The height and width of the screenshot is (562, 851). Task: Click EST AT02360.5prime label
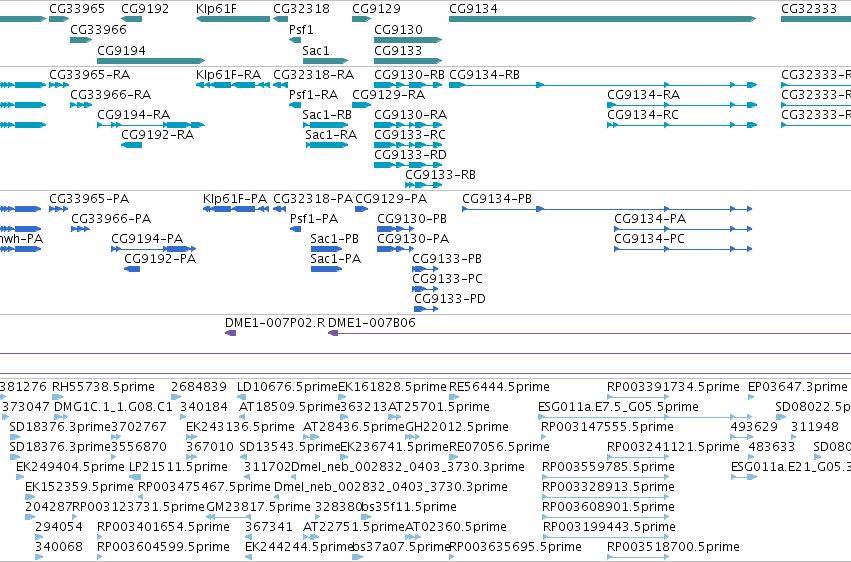pyautogui.click(x=456, y=527)
